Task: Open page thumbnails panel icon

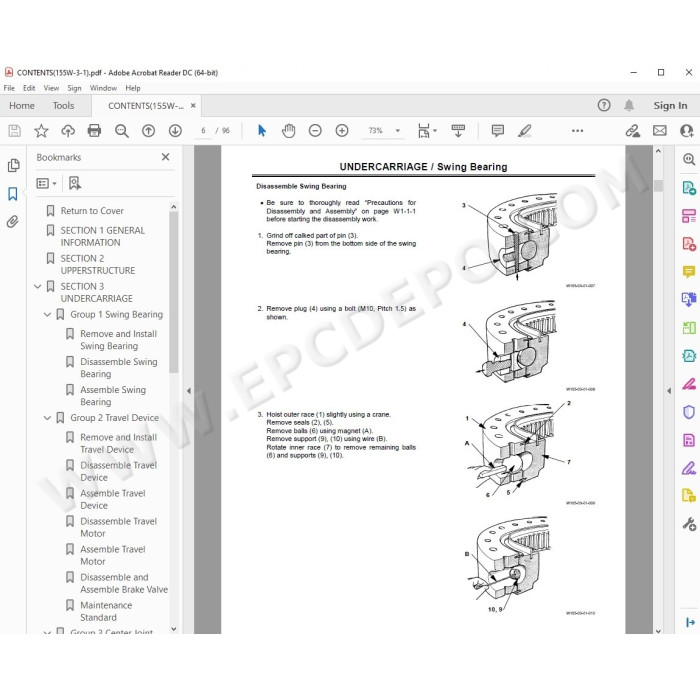Action: pos(13,166)
